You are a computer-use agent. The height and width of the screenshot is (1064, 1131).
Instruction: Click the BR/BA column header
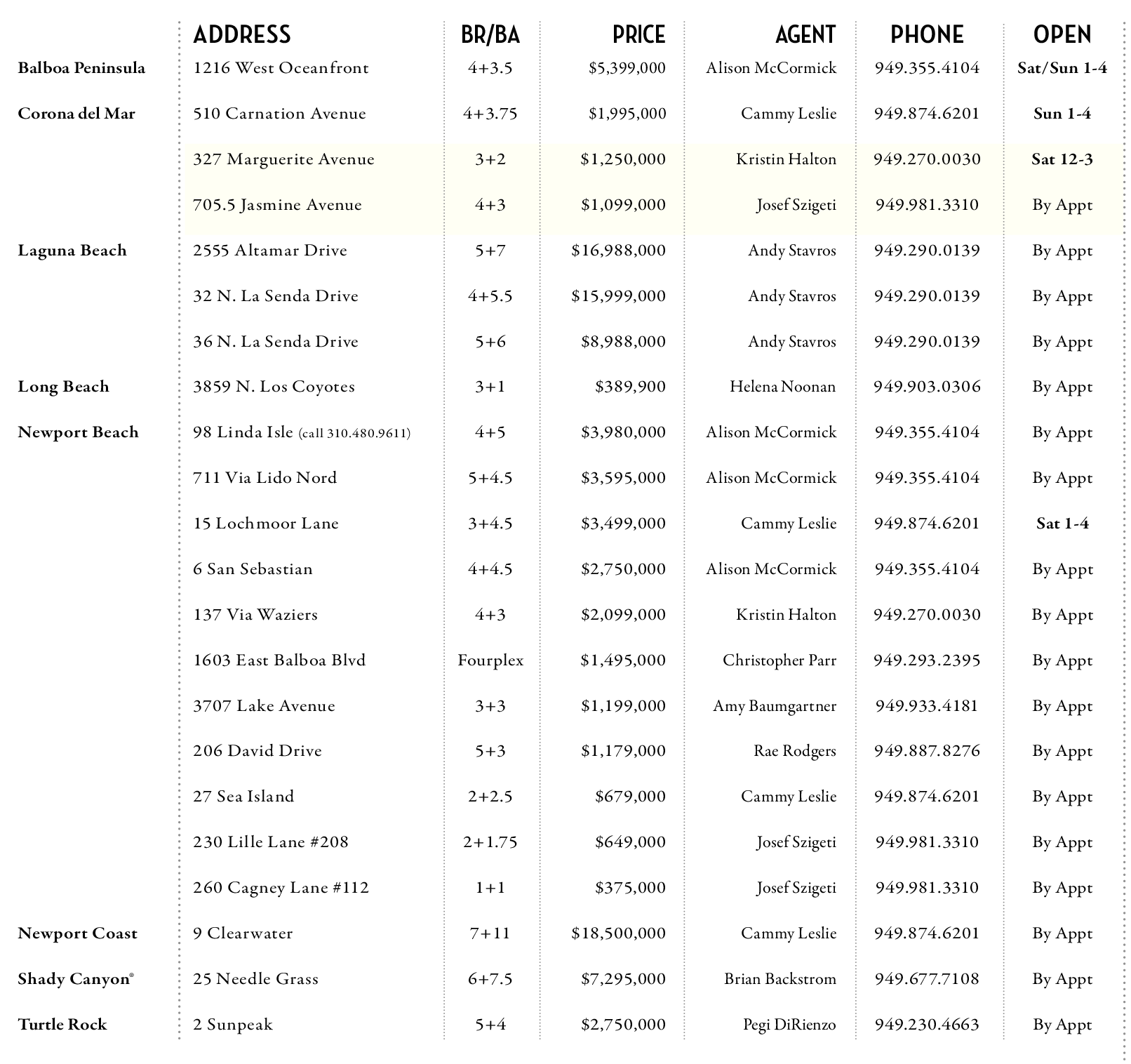pos(490,34)
